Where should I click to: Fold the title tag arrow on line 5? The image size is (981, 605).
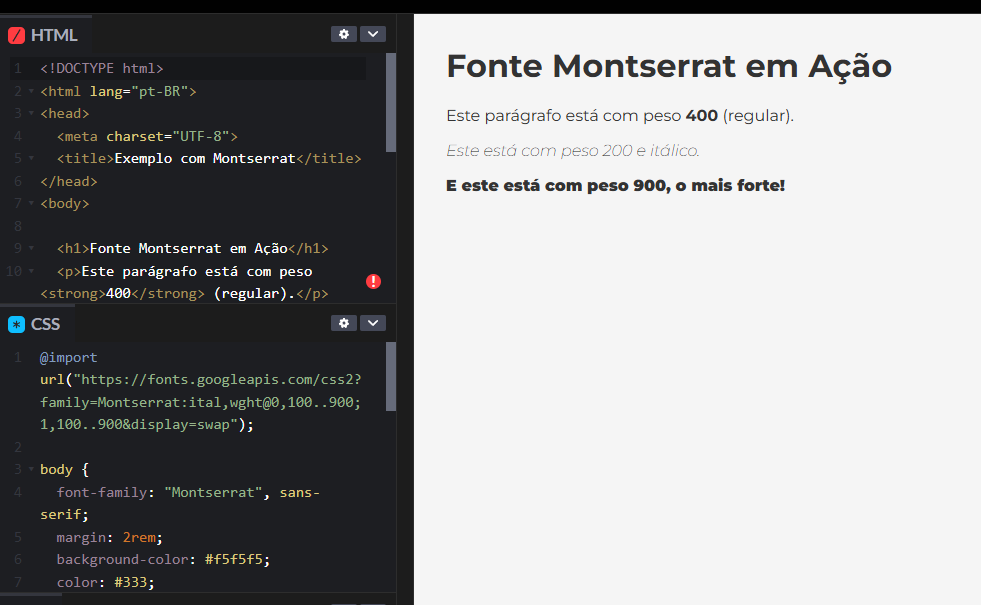(31, 159)
